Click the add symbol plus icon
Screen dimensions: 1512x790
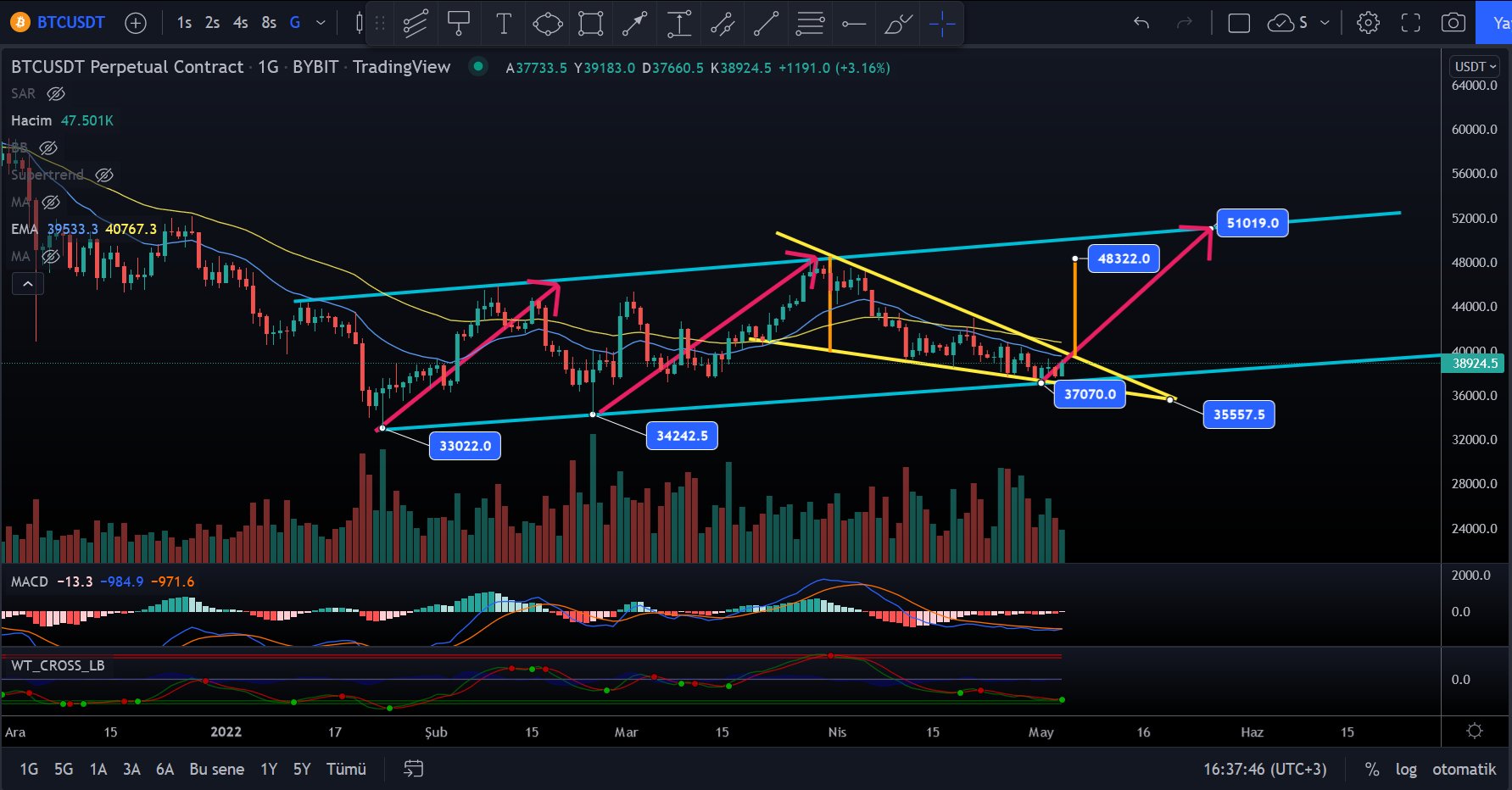136,23
